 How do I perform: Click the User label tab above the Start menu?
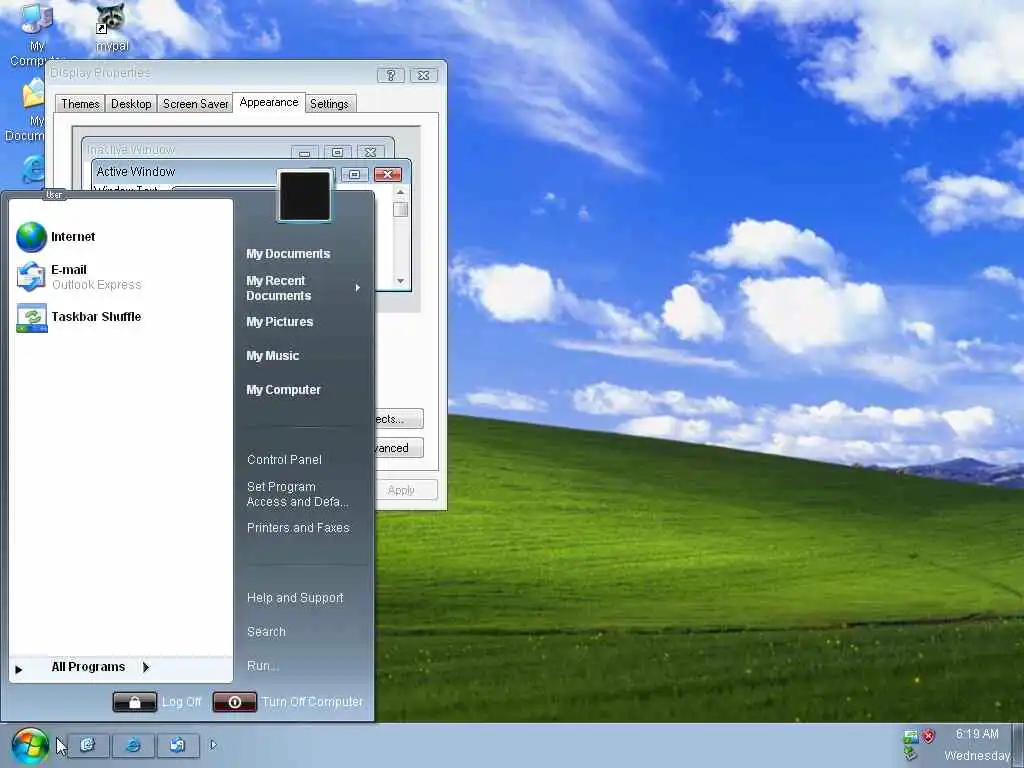[54, 195]
